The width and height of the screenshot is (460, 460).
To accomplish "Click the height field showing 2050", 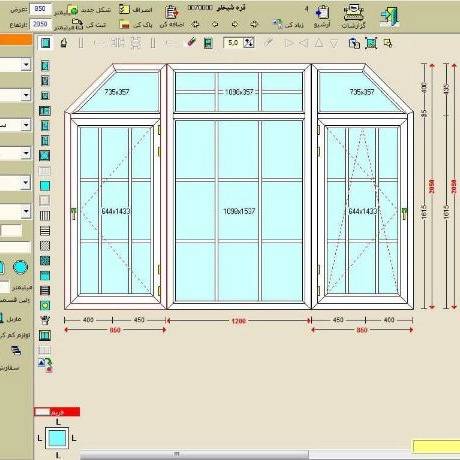I will click(40, 24).
